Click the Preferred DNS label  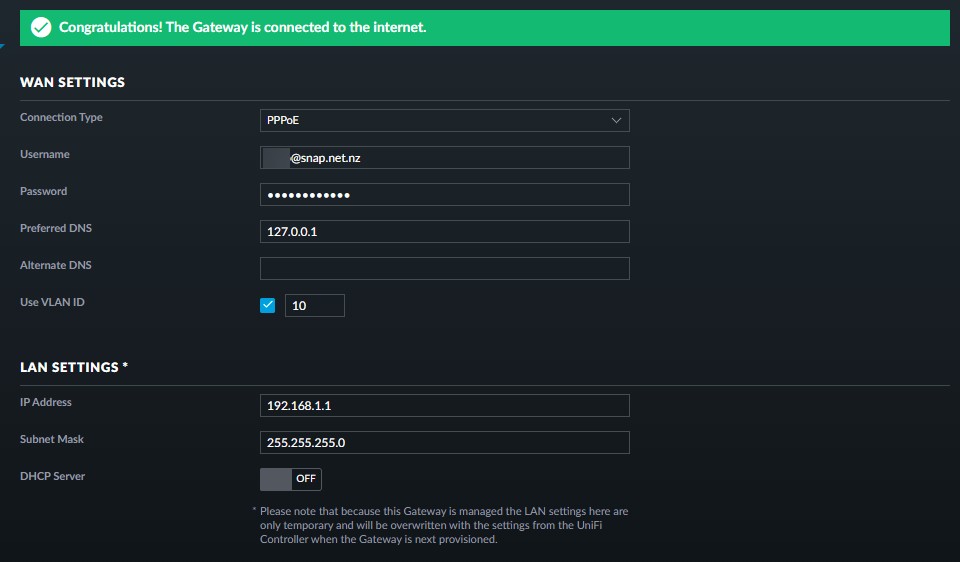point(56,228)
